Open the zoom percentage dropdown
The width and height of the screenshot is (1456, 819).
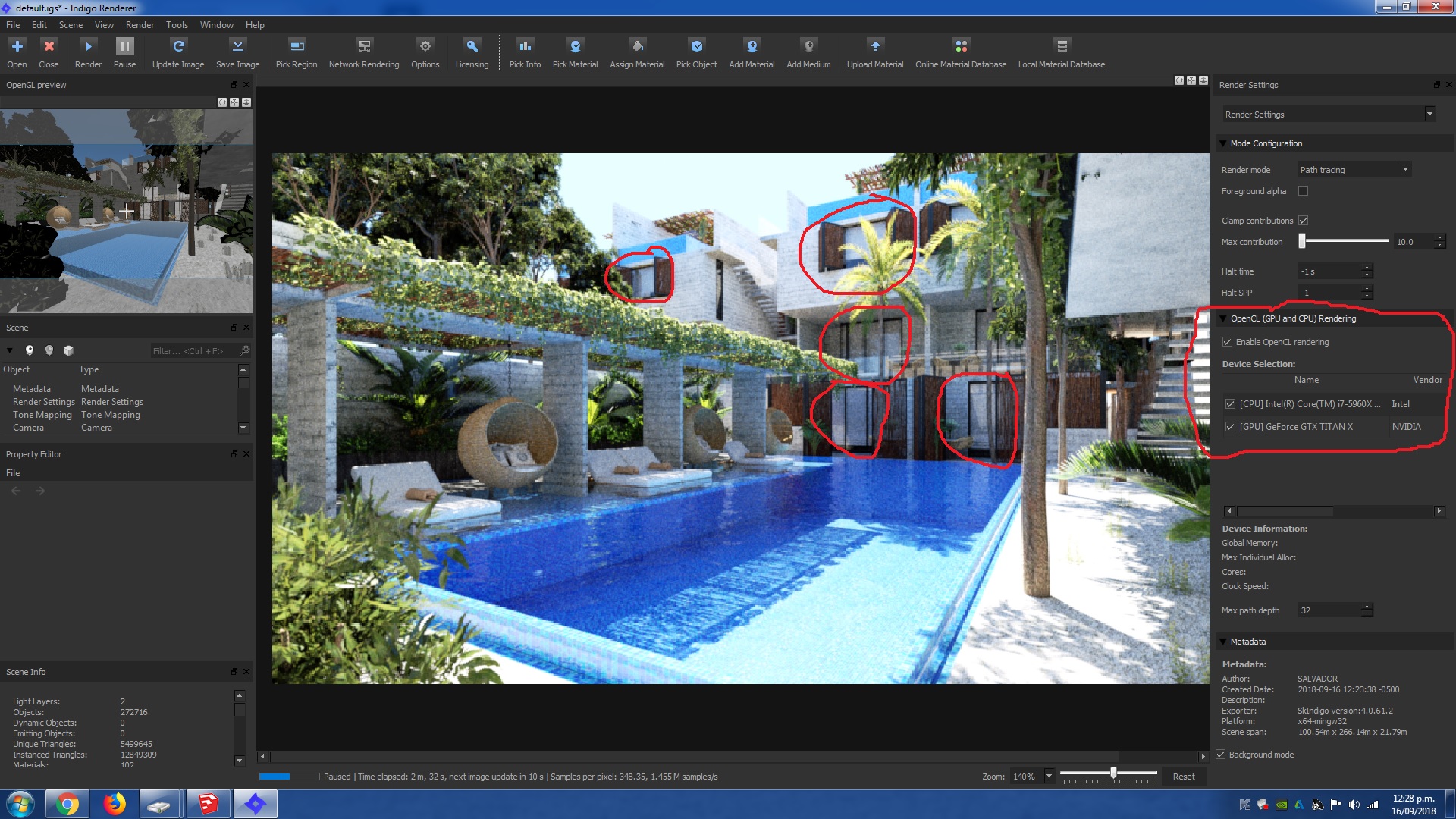(x=1049, y=776)
